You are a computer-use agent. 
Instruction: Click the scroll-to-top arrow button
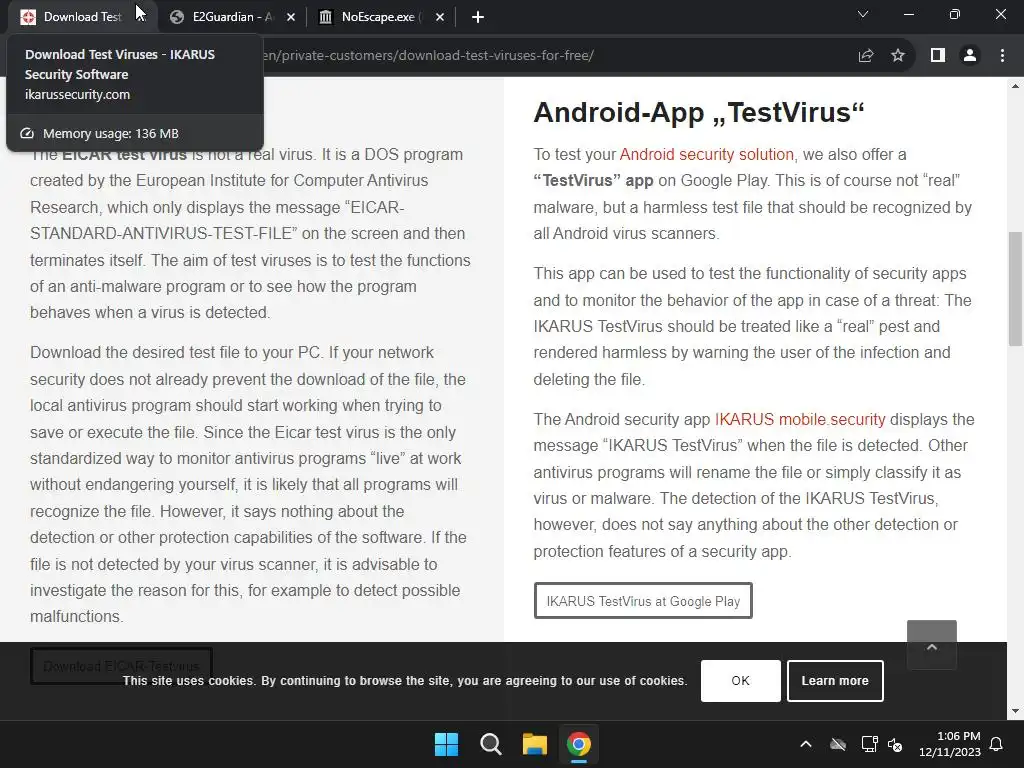point(932,645)
